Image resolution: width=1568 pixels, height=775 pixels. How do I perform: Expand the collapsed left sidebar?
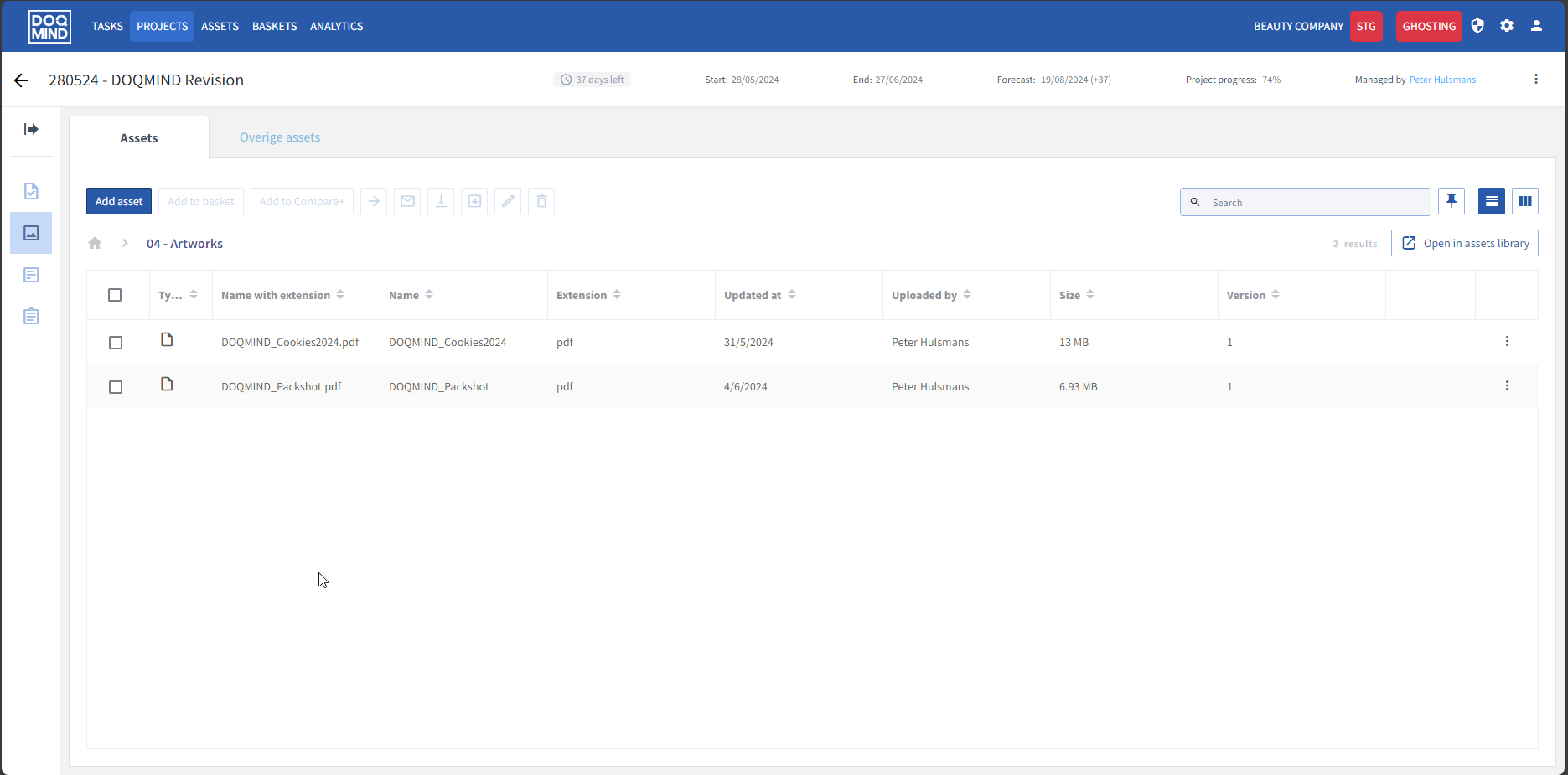[x=31, y=129]
